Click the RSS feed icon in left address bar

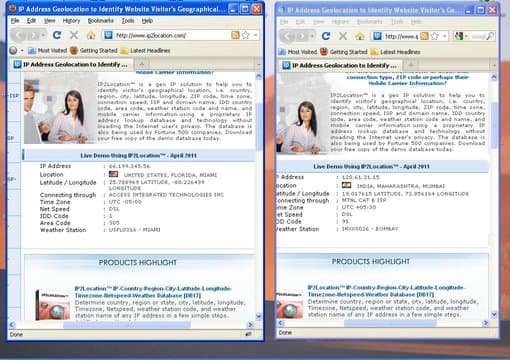(235, 35)
